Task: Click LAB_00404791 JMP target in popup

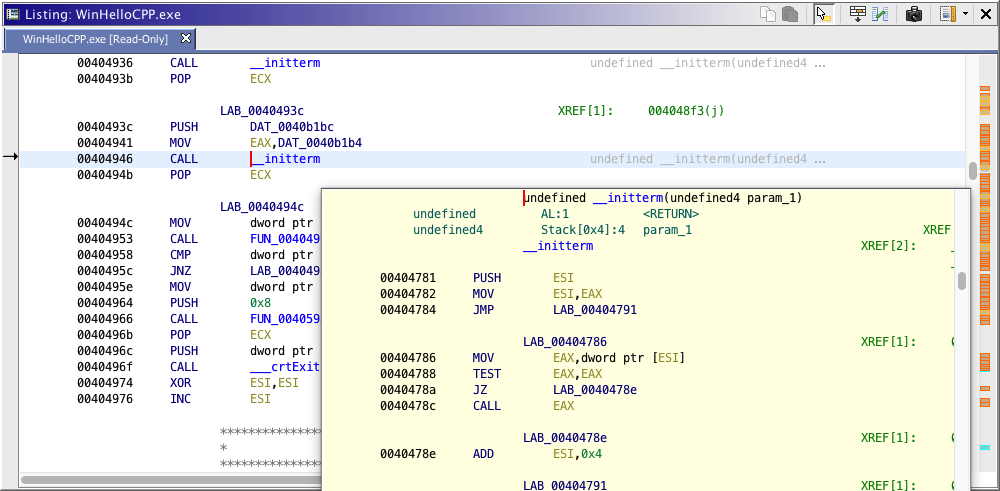Action: coord(594,310)
